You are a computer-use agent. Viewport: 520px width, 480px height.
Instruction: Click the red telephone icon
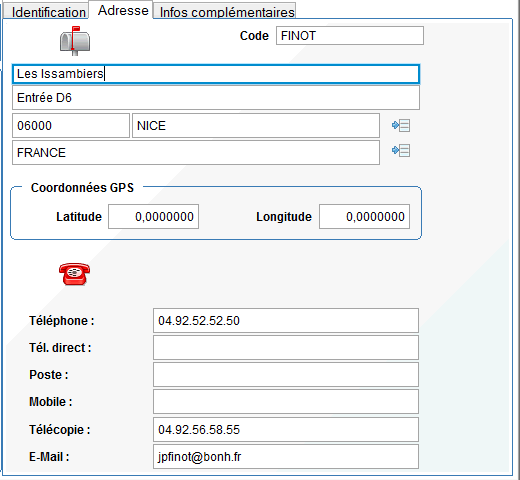point(75,274)
